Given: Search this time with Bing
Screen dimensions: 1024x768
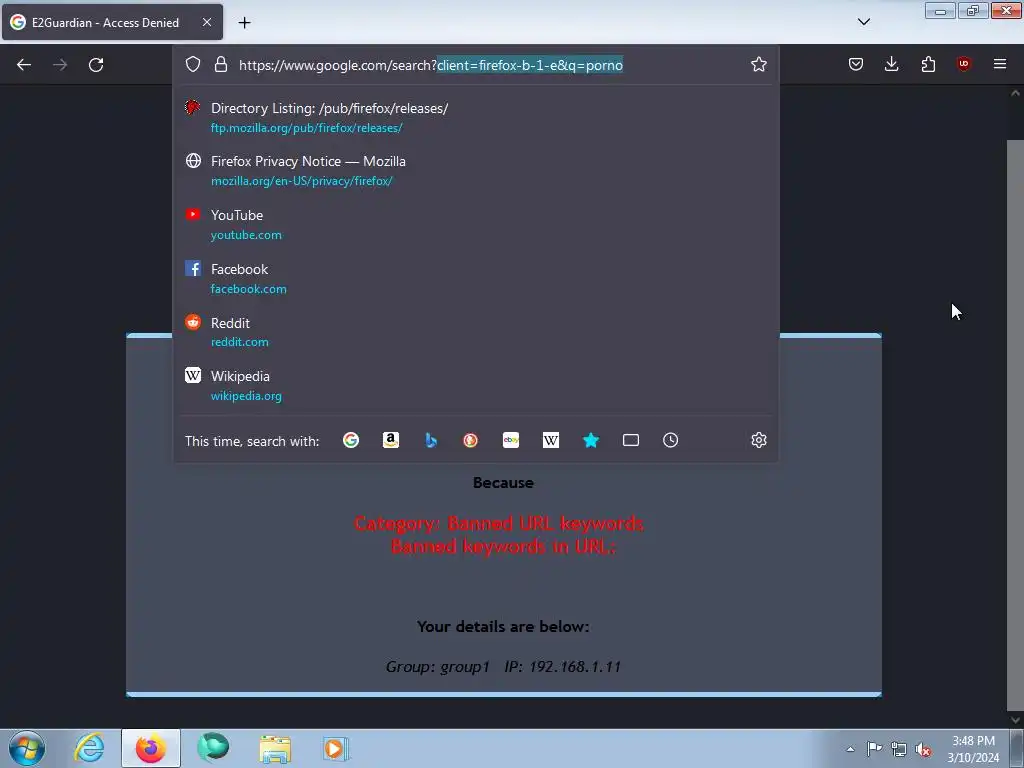Looking at the screenshot, I should click(x=431, y=441).
